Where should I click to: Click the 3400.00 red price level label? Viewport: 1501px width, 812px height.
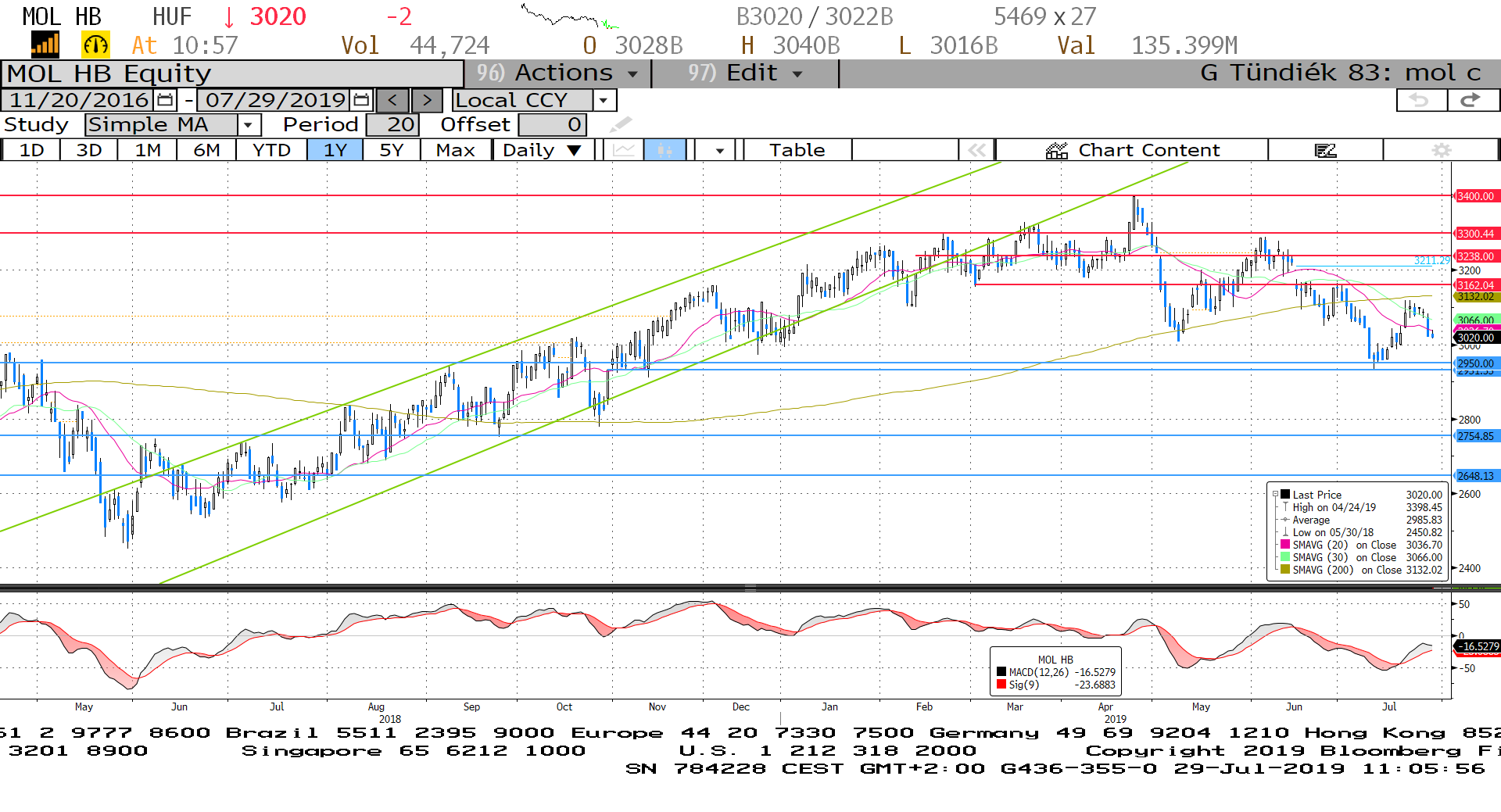click(1475, 196)
